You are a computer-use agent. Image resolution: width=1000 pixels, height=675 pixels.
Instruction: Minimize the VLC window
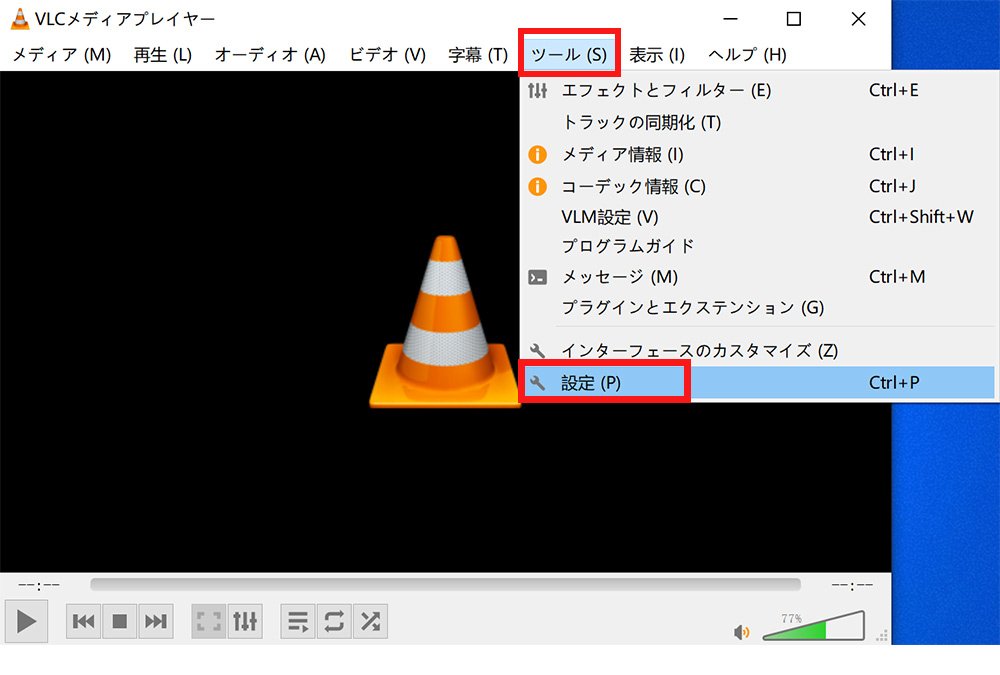[731, 19]
